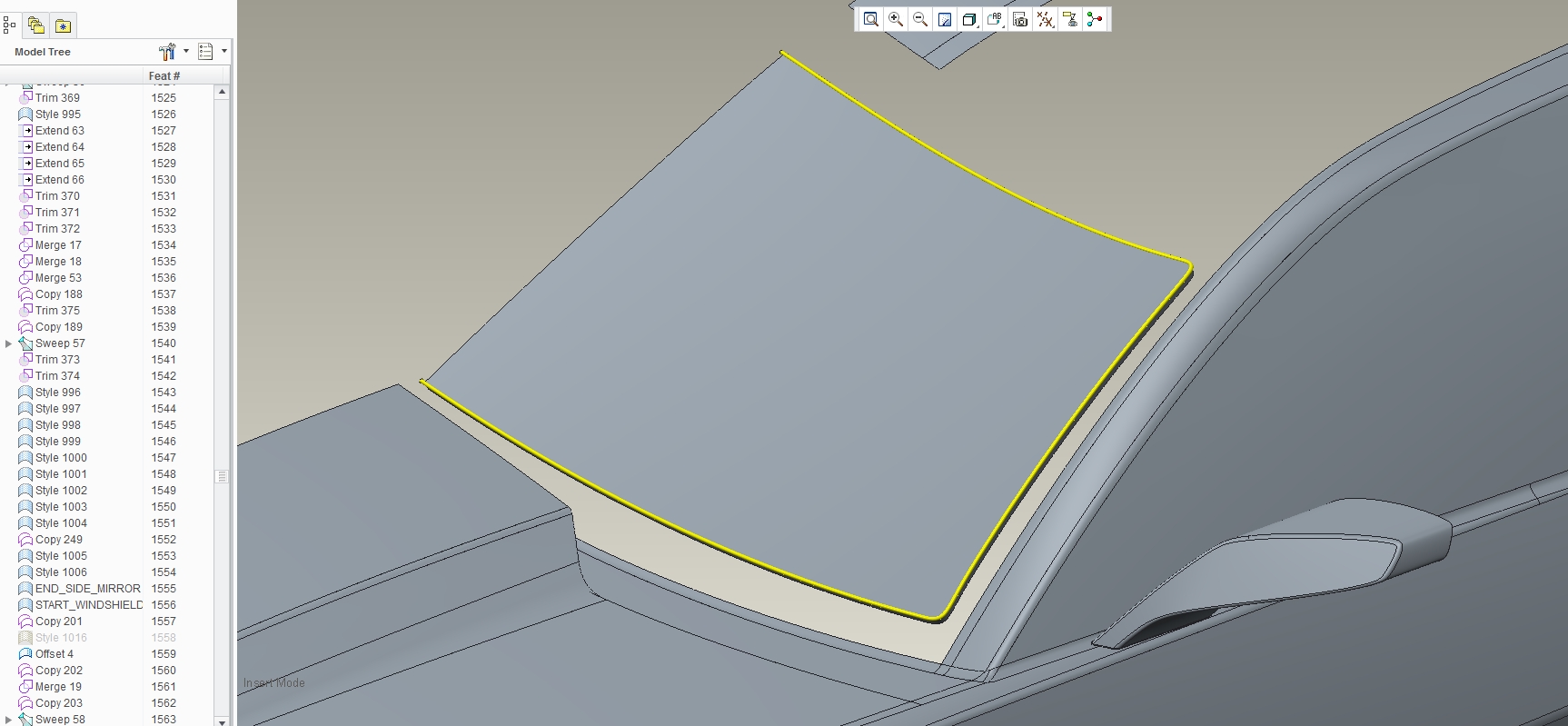This screenshot has width=1568, height=726.
Task: Select the Copy 188 feature
Action: click(x=59, y=294)
